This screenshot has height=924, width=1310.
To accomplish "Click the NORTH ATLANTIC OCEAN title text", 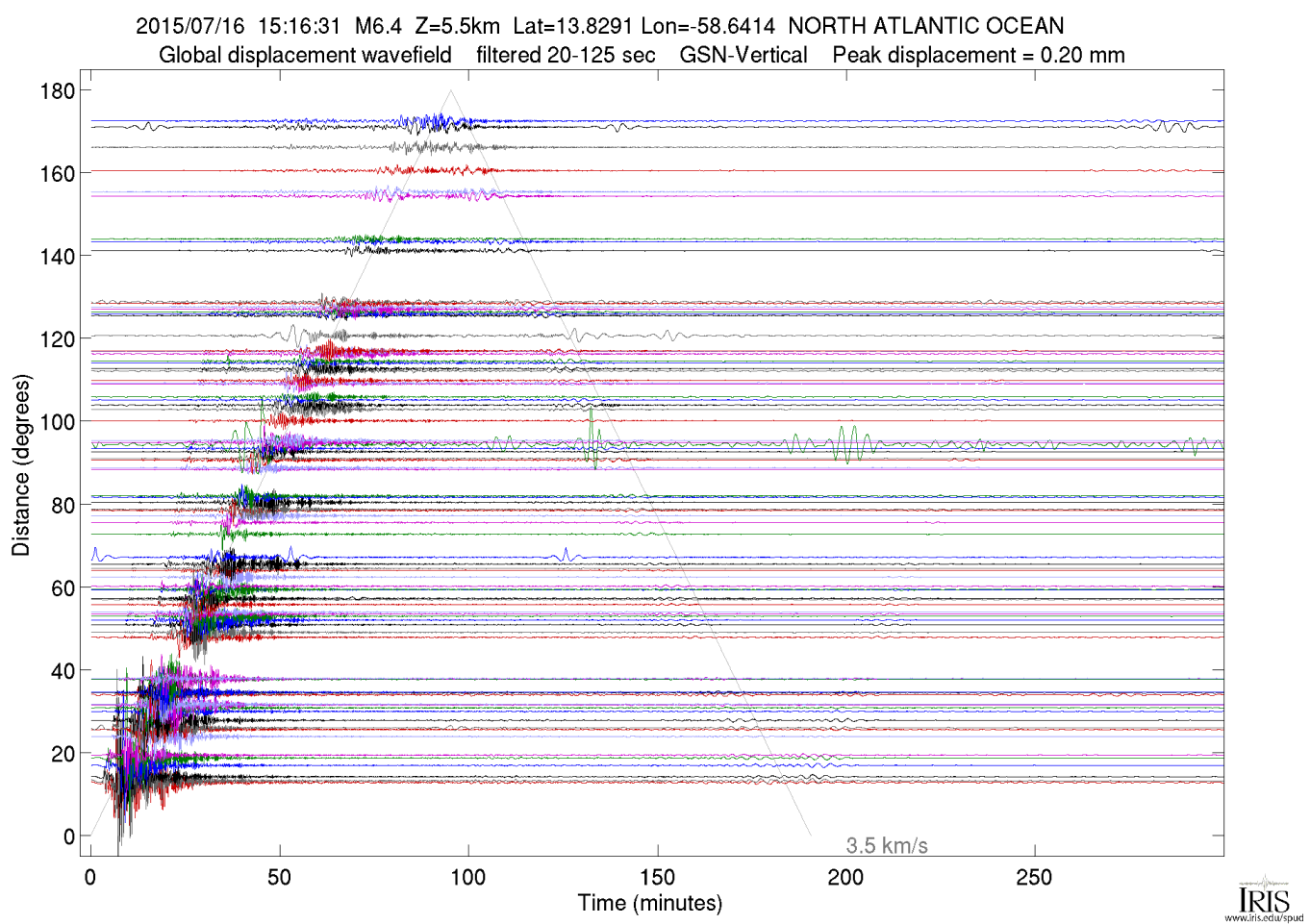I will [925, 26].
